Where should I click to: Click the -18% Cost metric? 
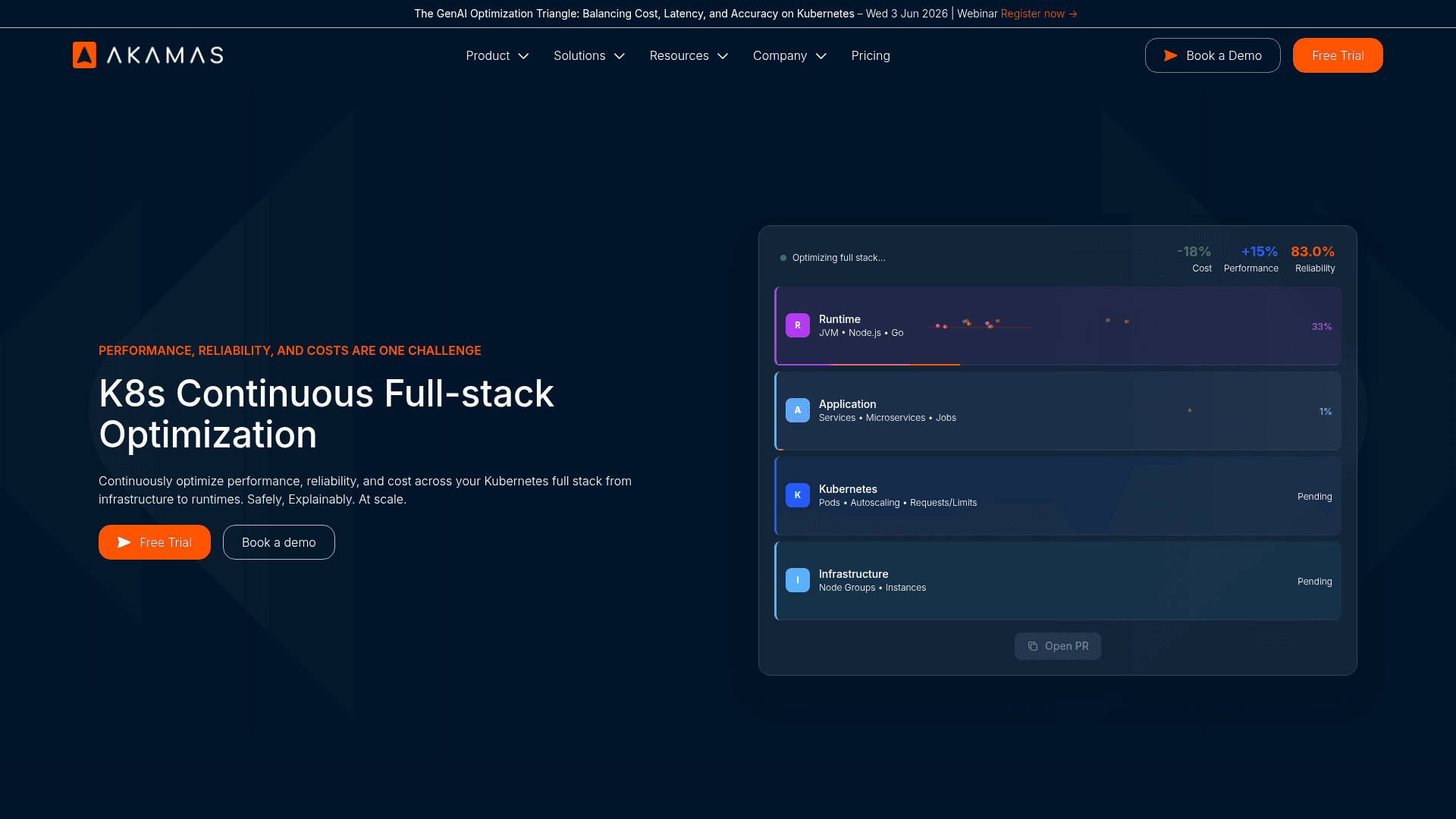(x=1194, y=259)
